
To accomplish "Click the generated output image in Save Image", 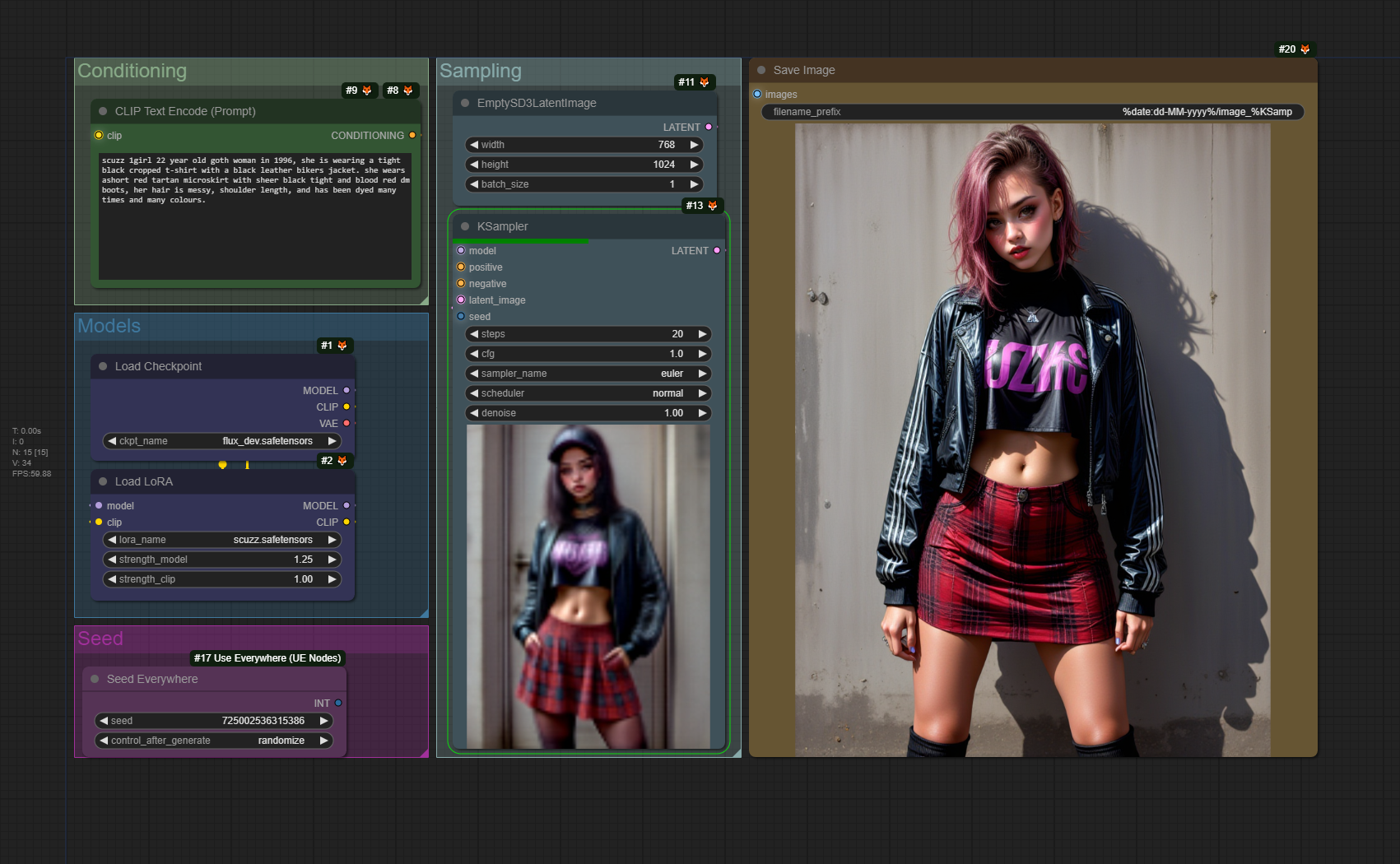I will 1032,440.
